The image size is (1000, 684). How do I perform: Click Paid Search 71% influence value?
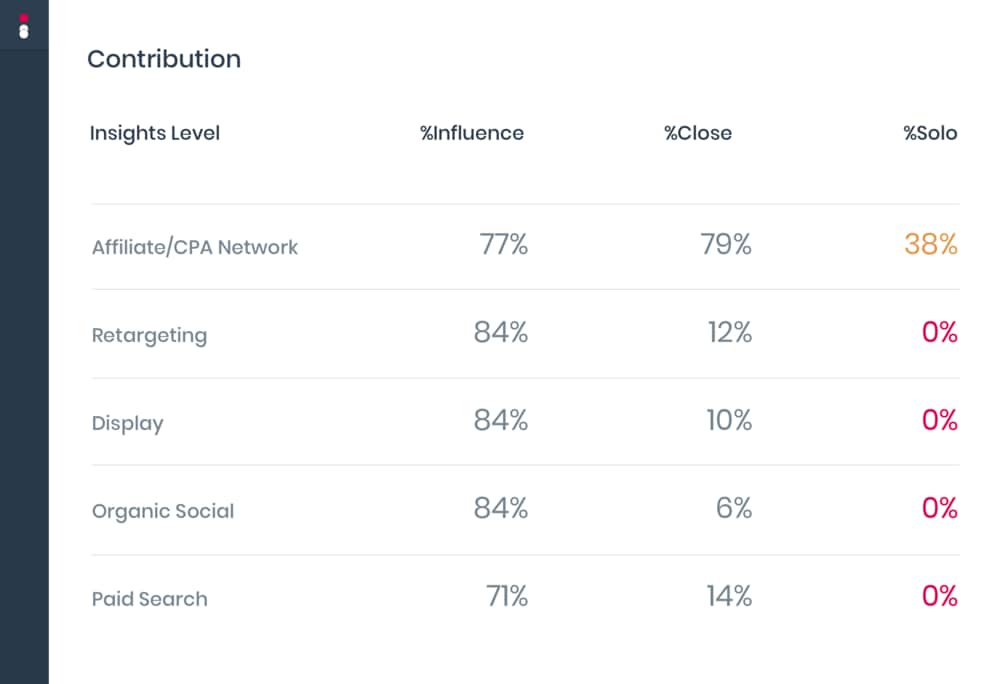coord(507,596)
